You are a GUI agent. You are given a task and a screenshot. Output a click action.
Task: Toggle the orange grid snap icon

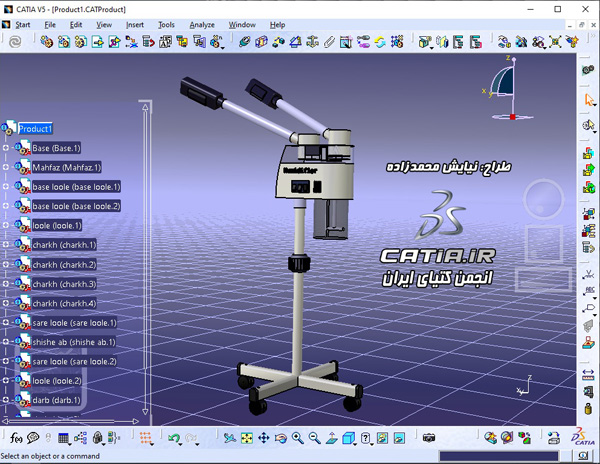point(145,438)
